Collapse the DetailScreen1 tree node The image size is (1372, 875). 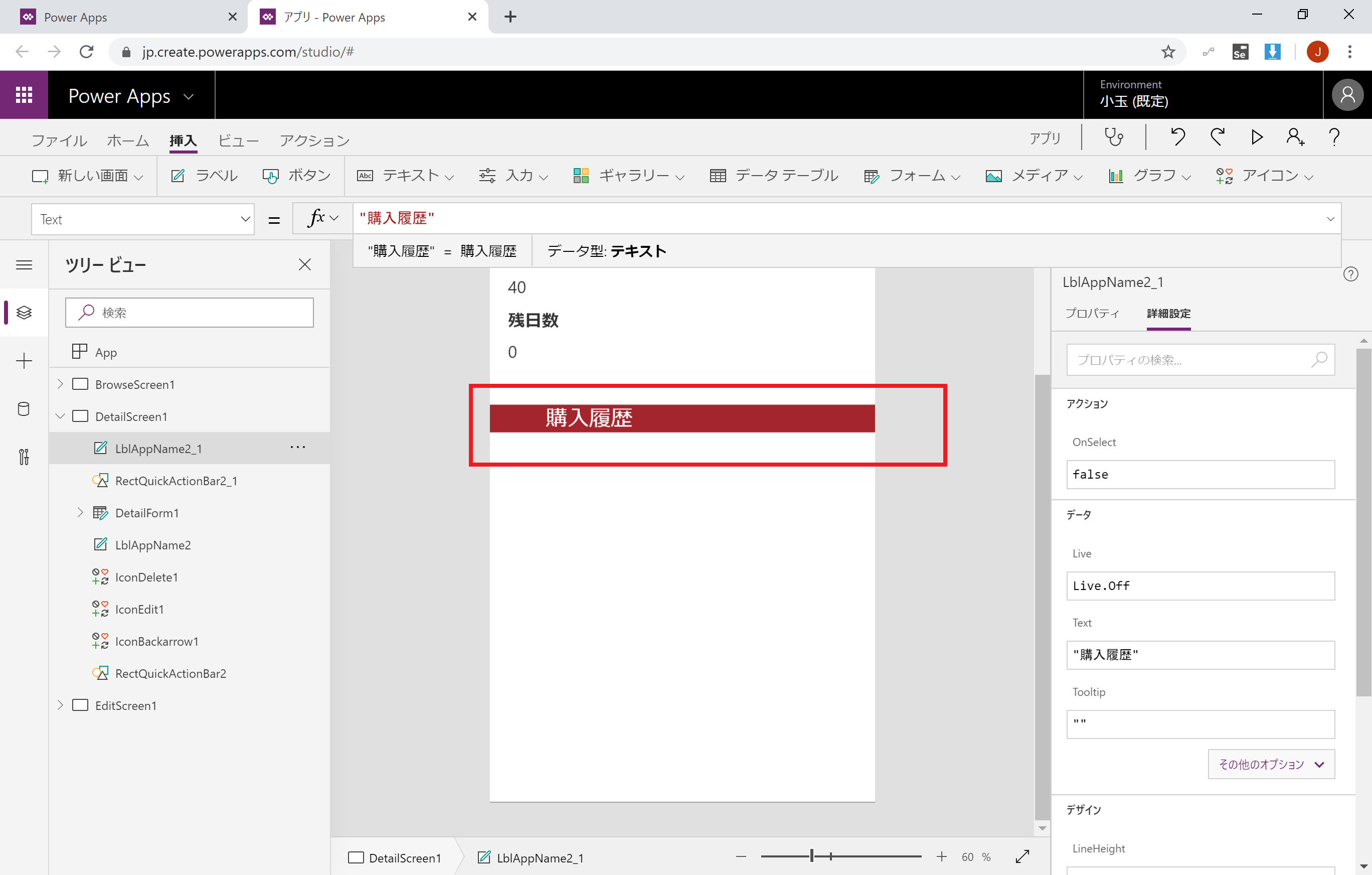point(60,416)
